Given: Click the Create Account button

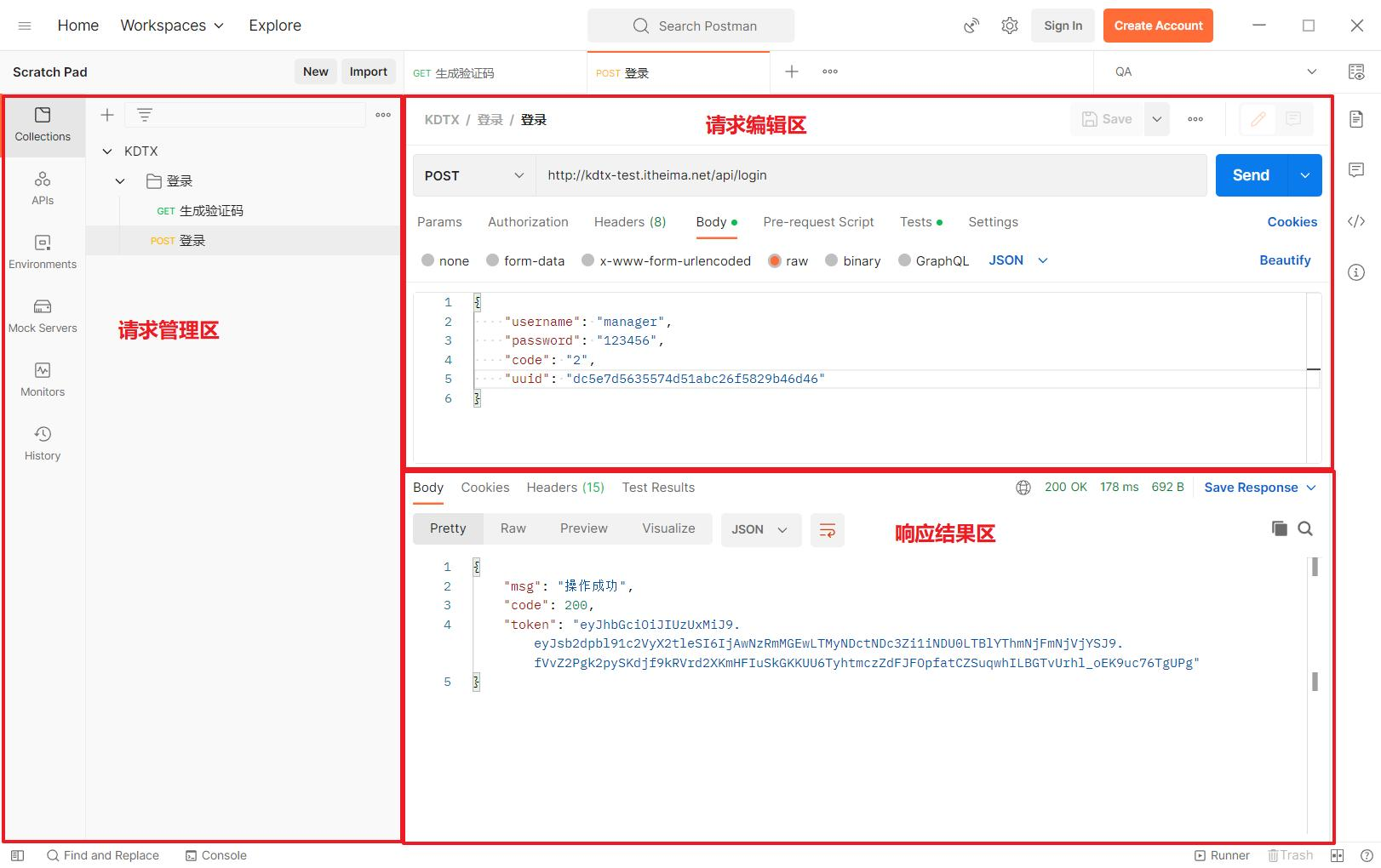Looking at the screenshot, I should tap(1158, 26).
